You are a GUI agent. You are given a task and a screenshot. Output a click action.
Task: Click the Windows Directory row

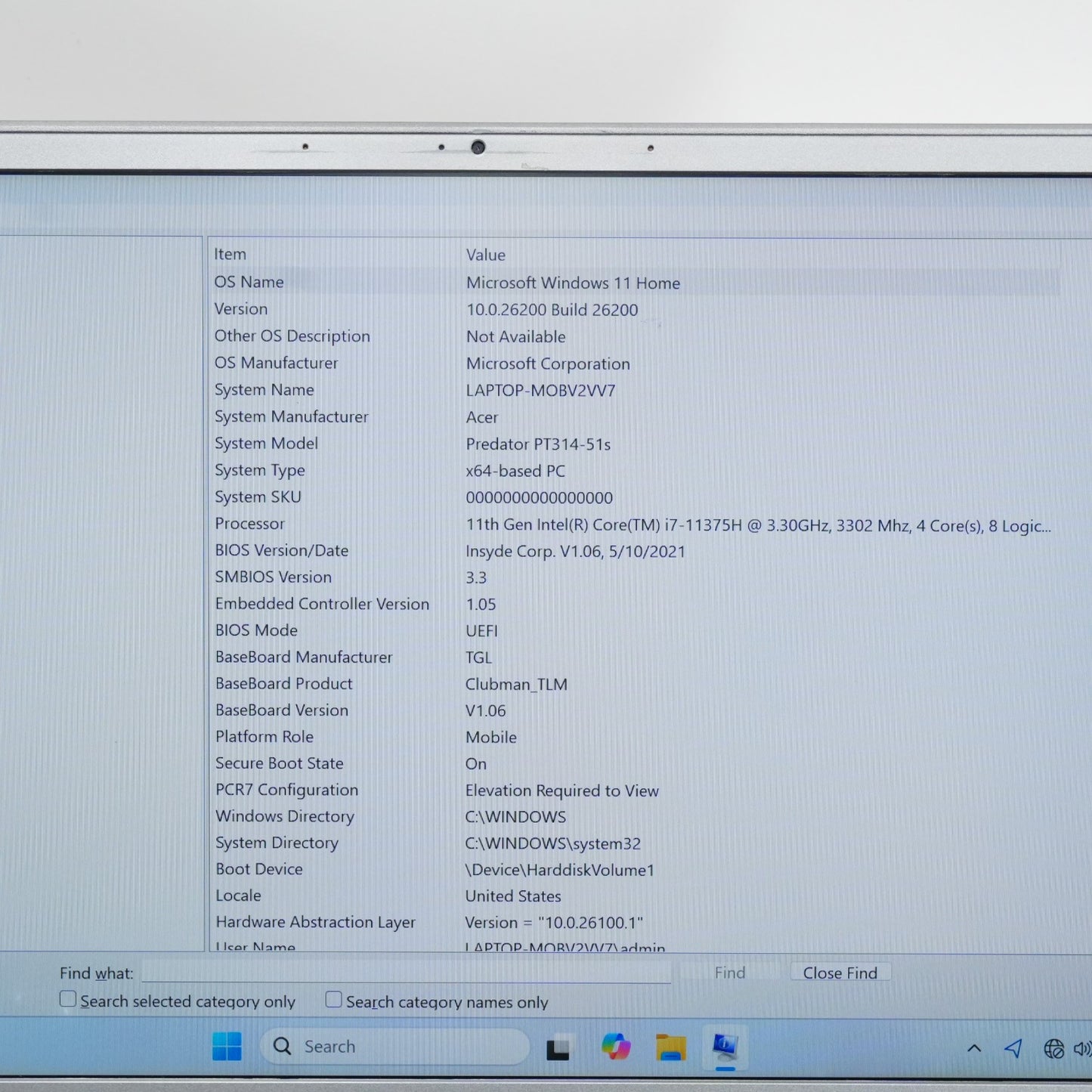[635, 817]
